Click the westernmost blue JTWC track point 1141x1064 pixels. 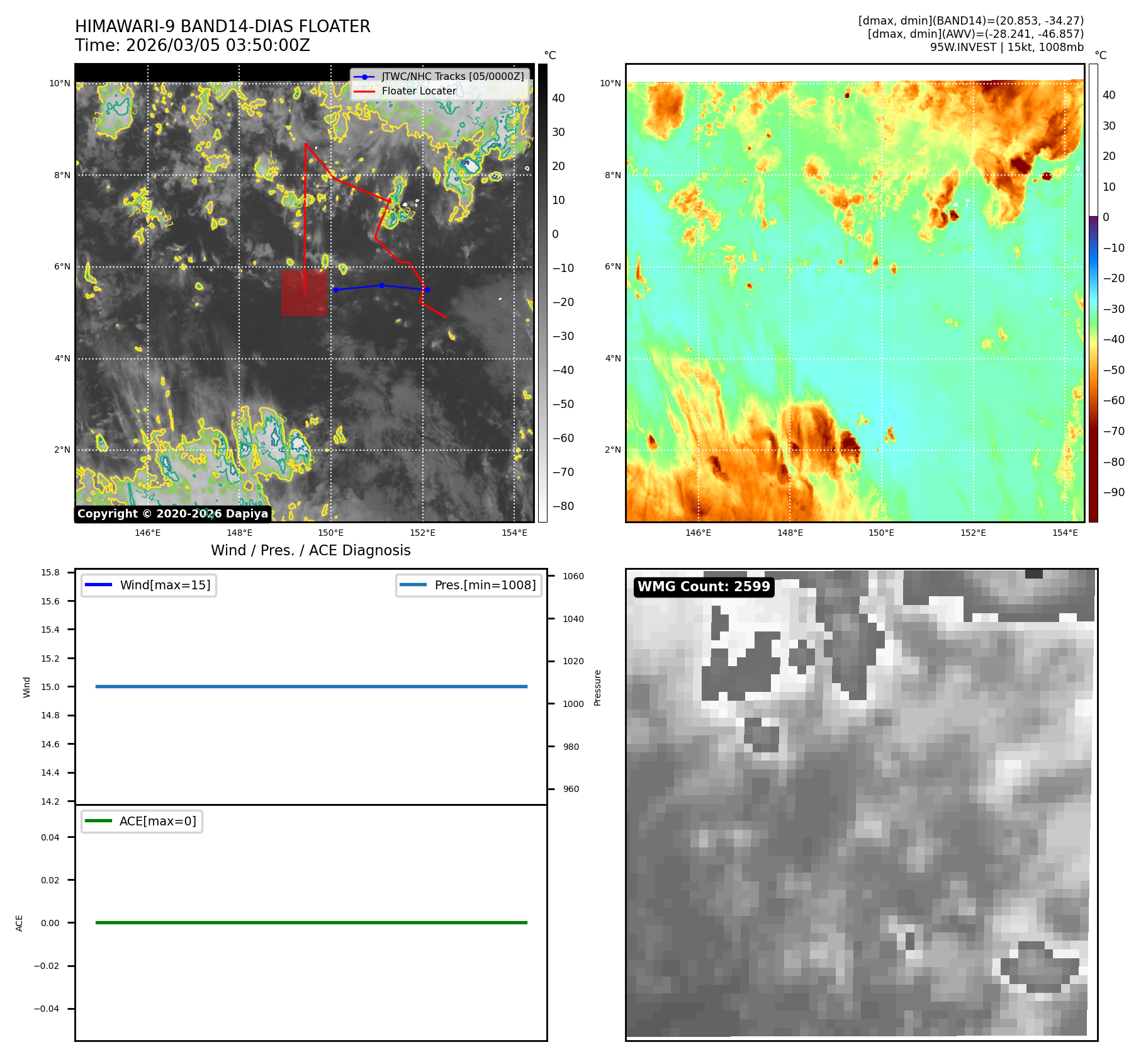[335, 290]
